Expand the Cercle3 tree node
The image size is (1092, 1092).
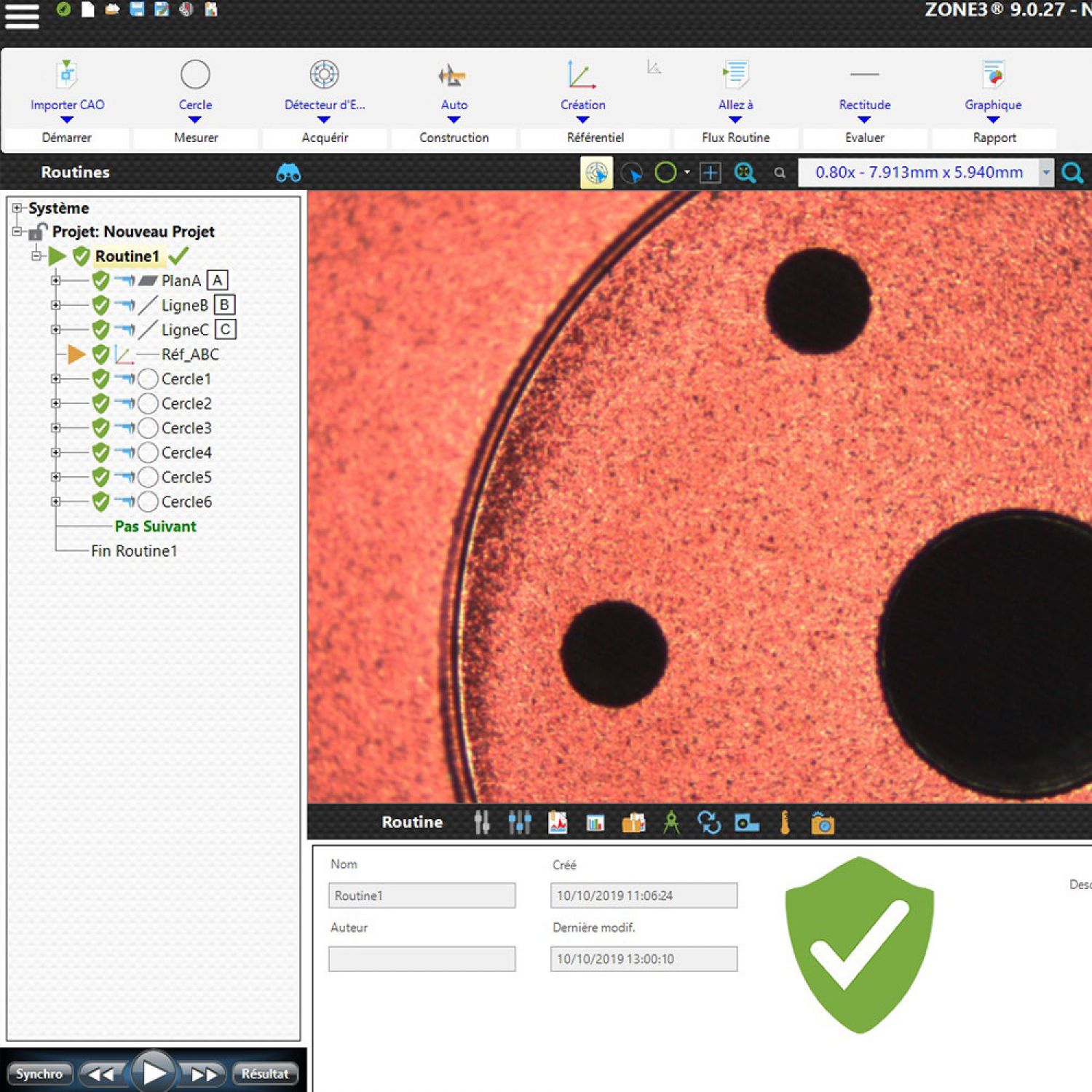click(55, 427)
